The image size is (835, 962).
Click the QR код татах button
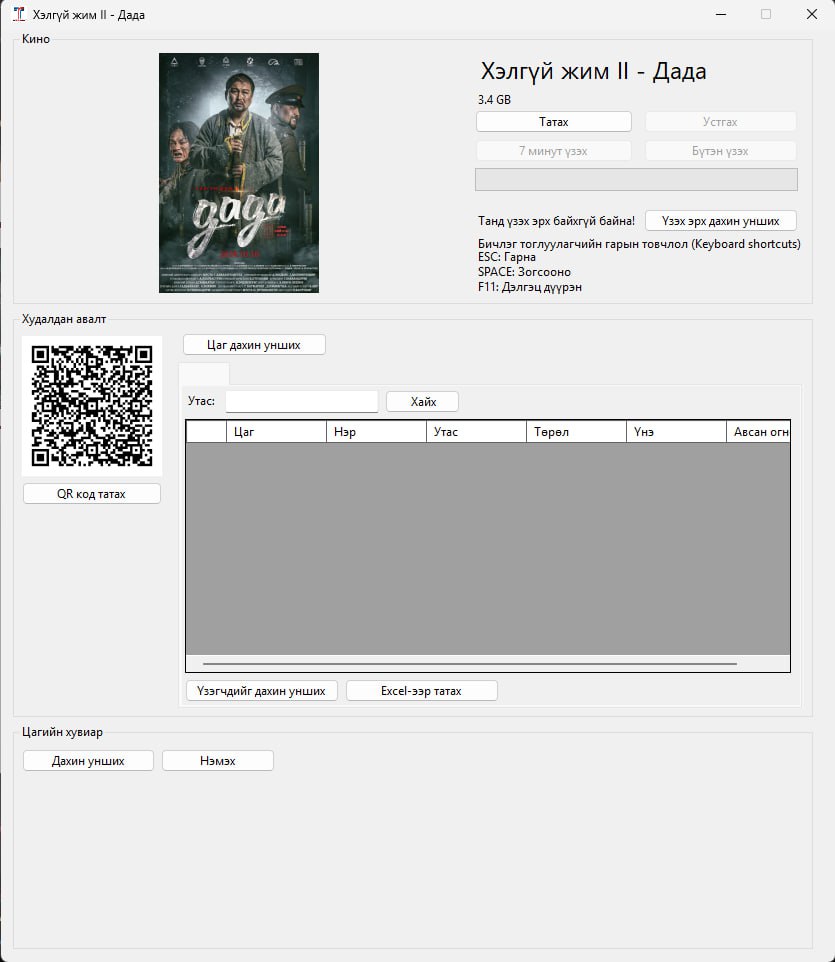[x=92, y=494]
